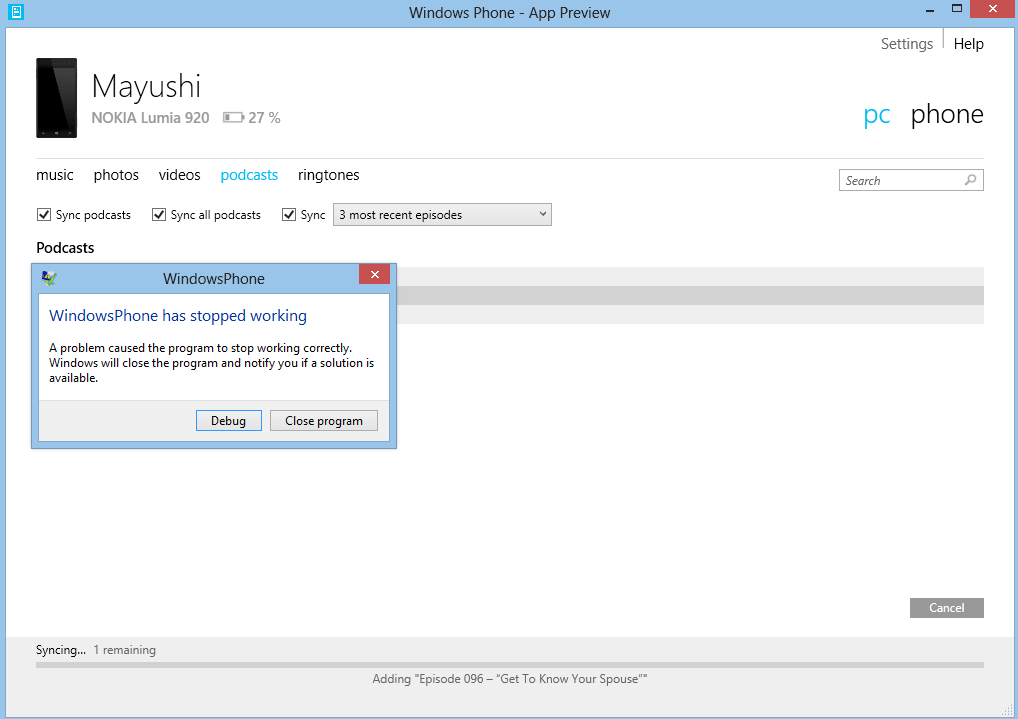Minimize the Windows Phone app window

click(x=930, y=10)
